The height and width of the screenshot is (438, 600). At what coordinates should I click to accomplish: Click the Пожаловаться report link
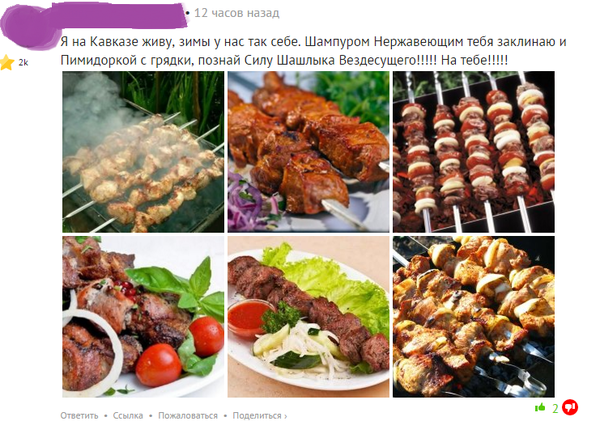click(x=188, y=416)
